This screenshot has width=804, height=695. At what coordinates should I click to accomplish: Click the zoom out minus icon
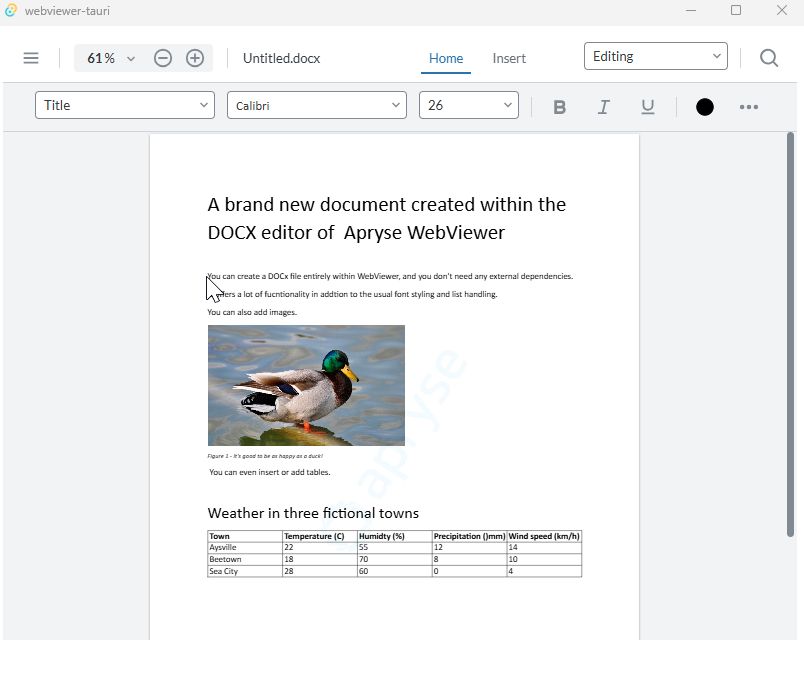pos(163,58)
